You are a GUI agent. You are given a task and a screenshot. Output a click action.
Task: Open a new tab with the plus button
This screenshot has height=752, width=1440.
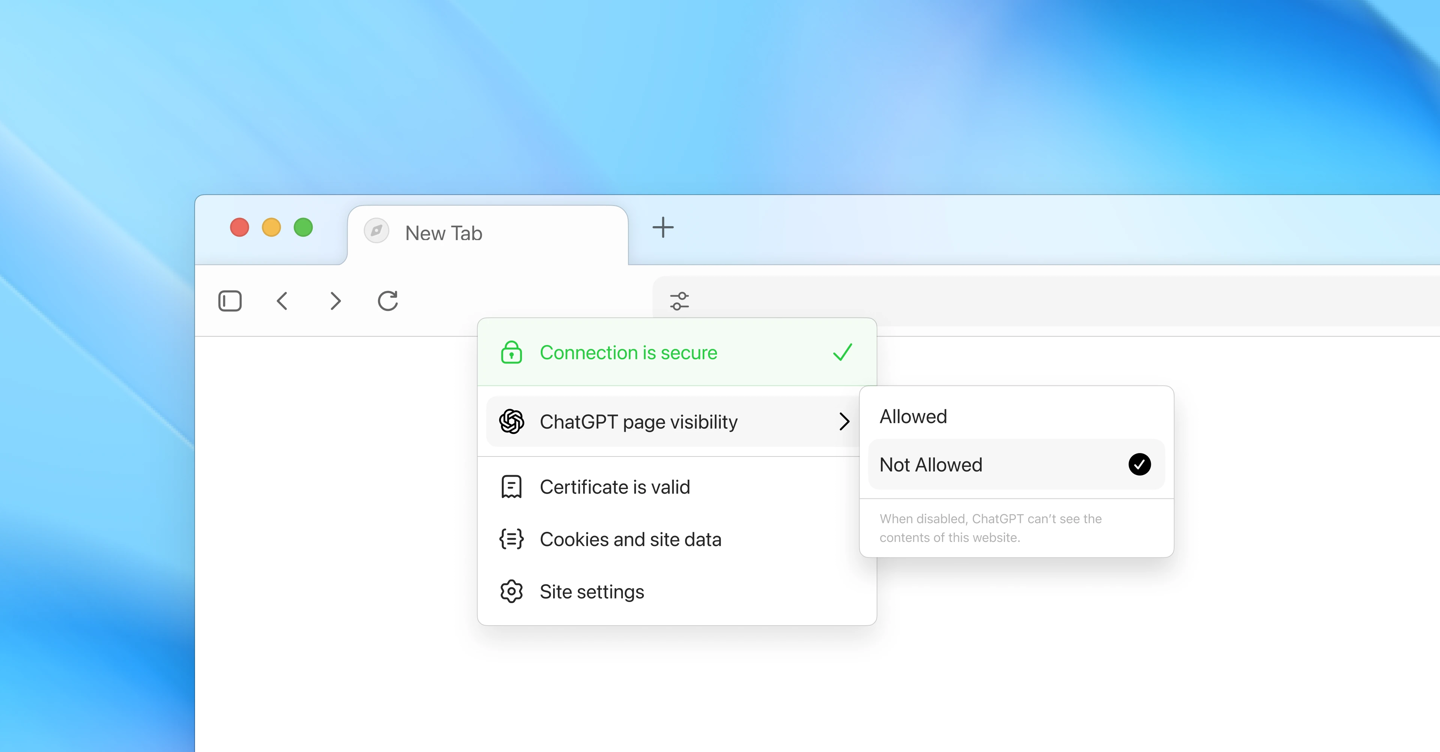663,228
